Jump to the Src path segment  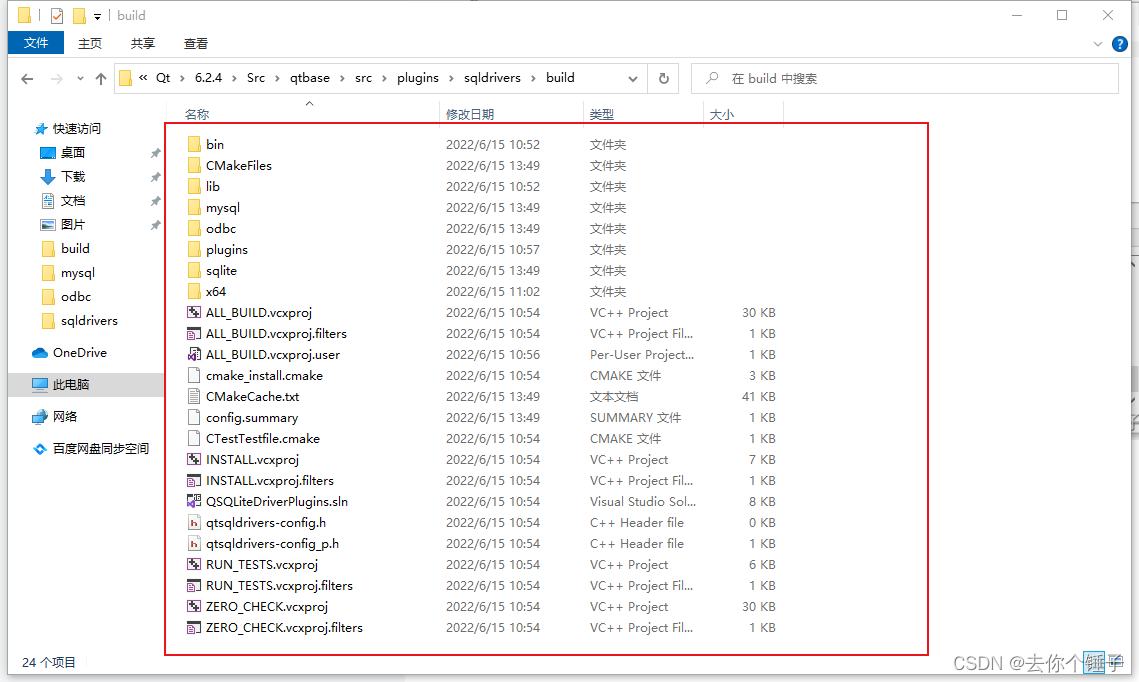256,78
